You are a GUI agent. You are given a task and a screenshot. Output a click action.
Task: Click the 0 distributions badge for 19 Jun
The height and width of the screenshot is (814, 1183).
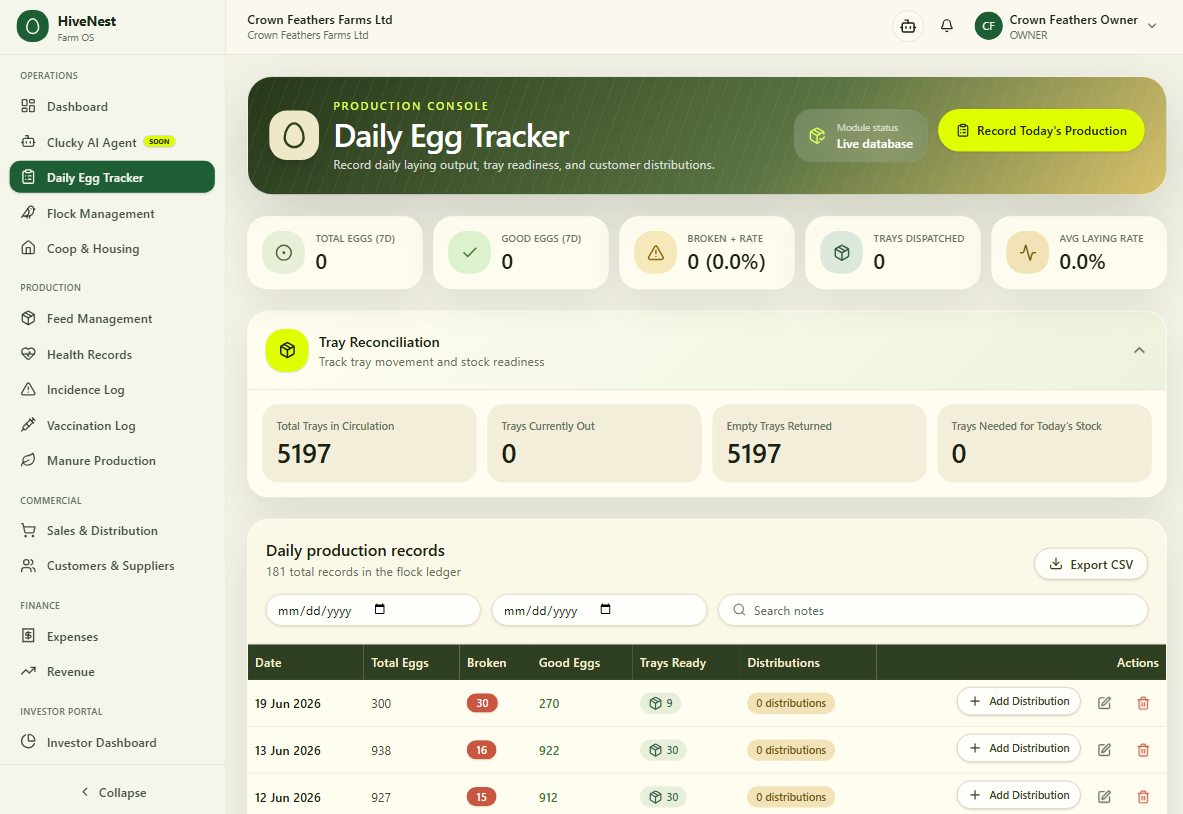(791, 703)
